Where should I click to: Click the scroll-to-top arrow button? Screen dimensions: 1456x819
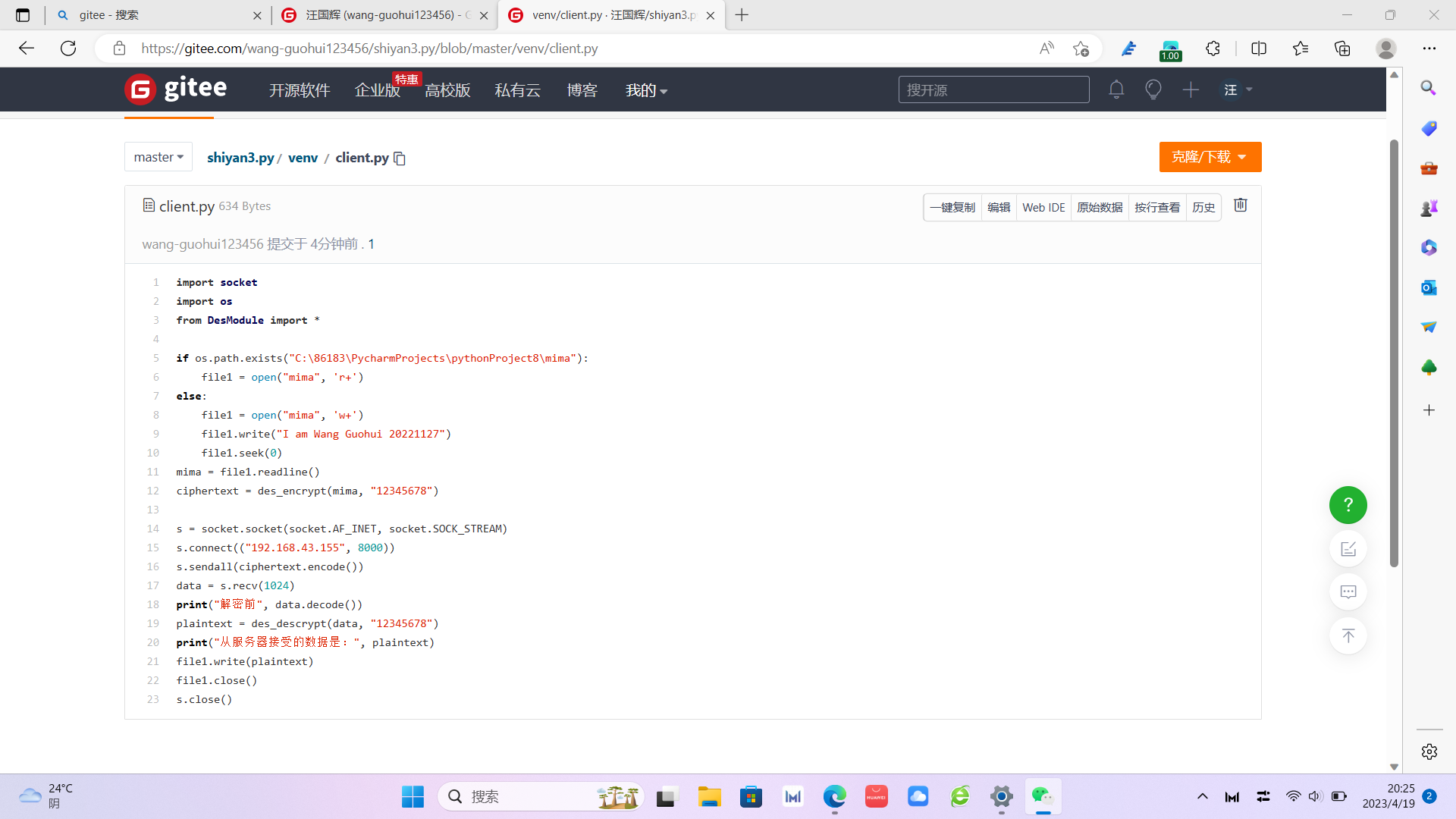point(1348,635)
